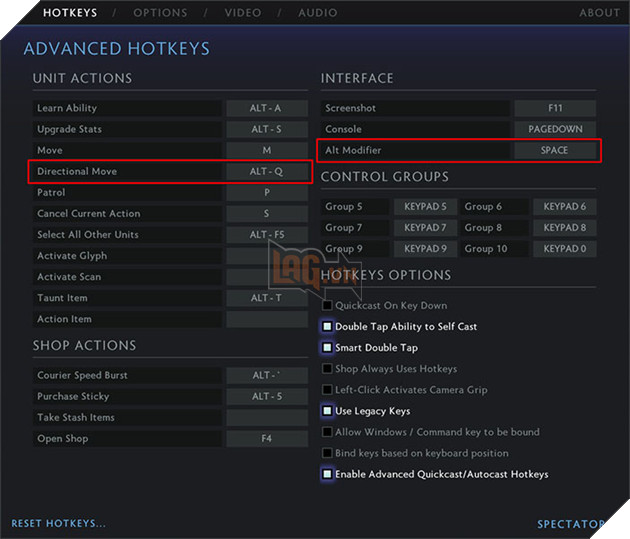Open the Audio settings tab
The width and height of the screenshot is (630, 539).
(317, 13)
